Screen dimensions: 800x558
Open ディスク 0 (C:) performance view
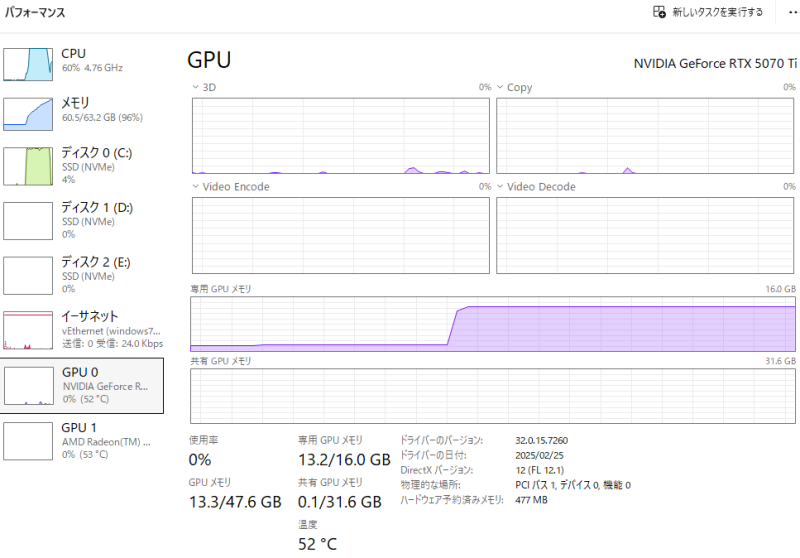[80, 166]
